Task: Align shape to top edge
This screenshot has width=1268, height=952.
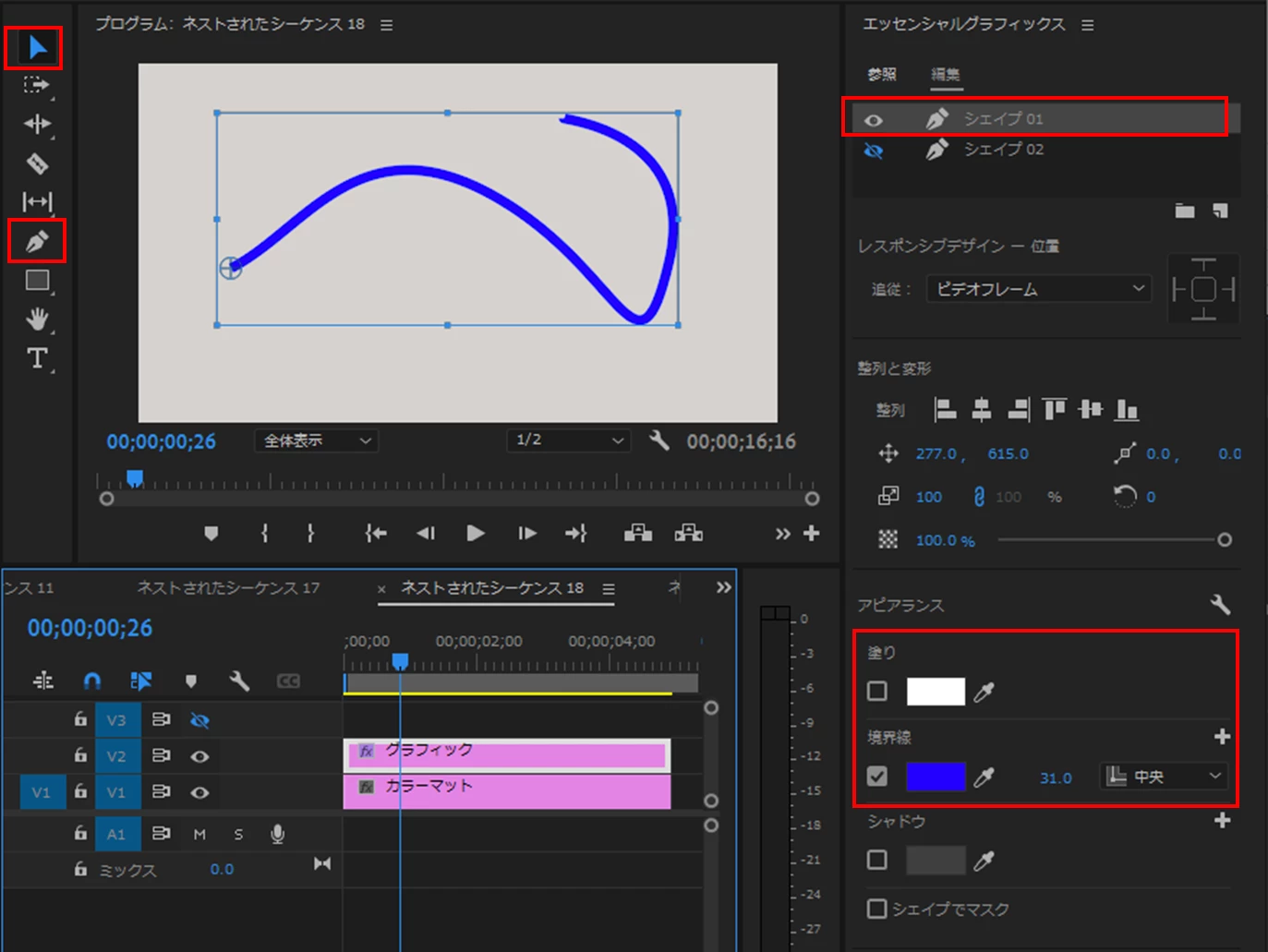Action: tap(1055, 409)
